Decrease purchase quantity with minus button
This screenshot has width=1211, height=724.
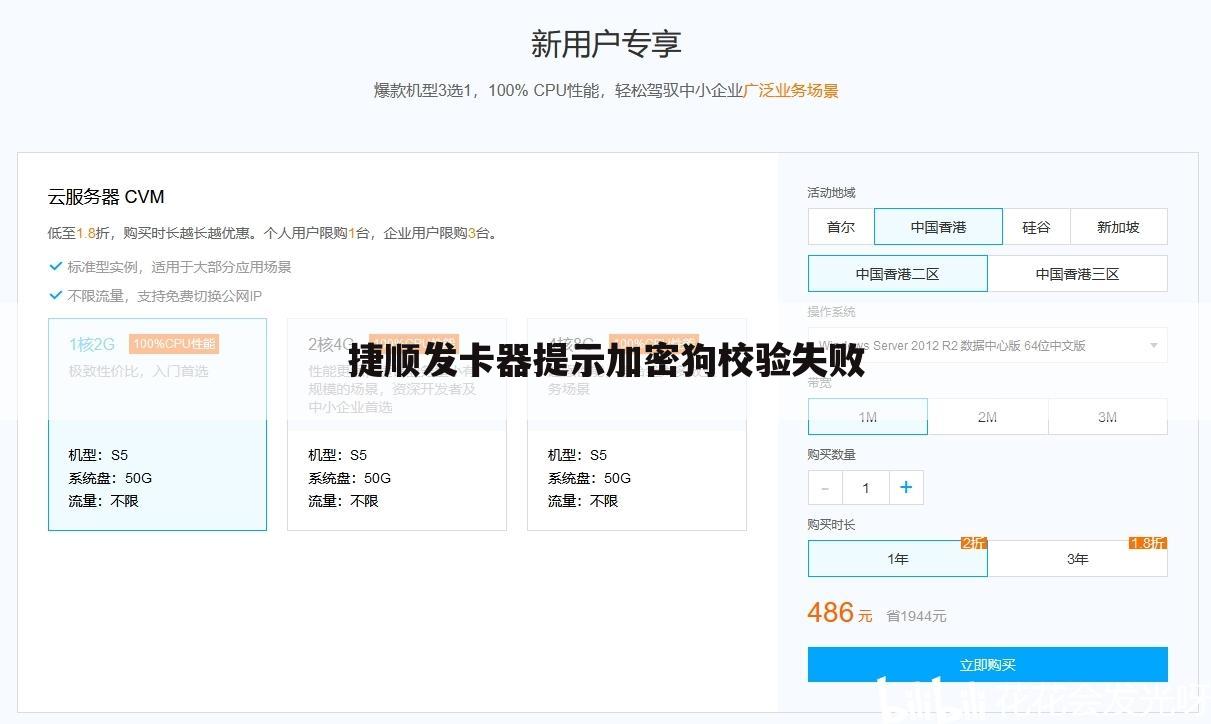click(x=825, y=488)
